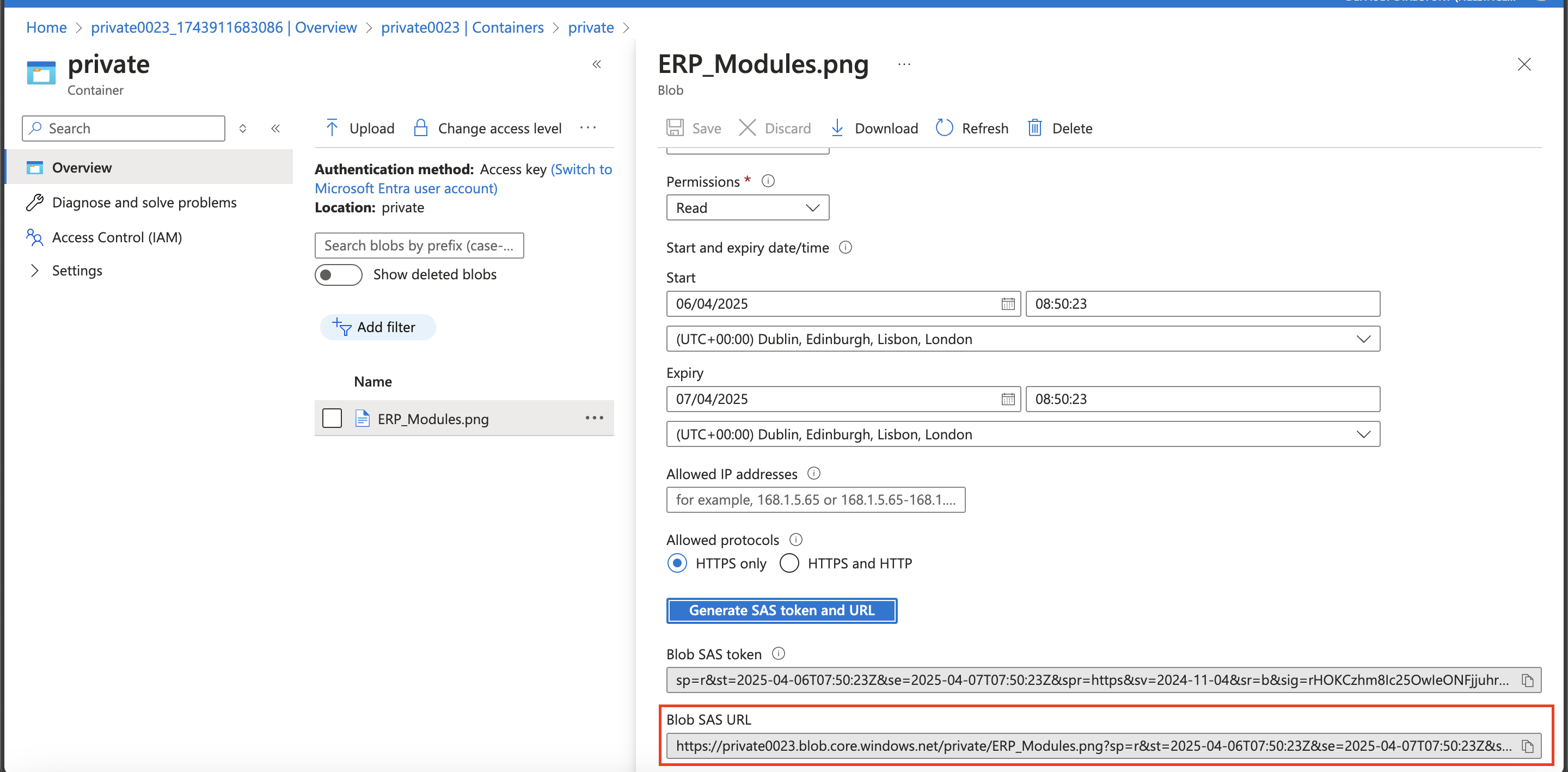This screenshot has width=1568, height=772.
Task: Open the Start timezone dropdown
Action: (x=1022, y=339)
